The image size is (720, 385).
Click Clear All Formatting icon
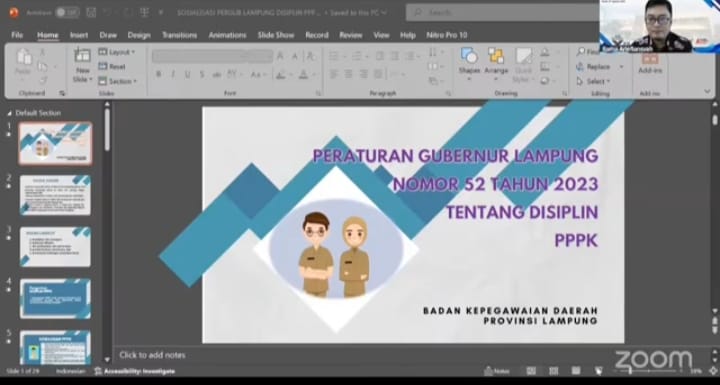tap(311, 56)
